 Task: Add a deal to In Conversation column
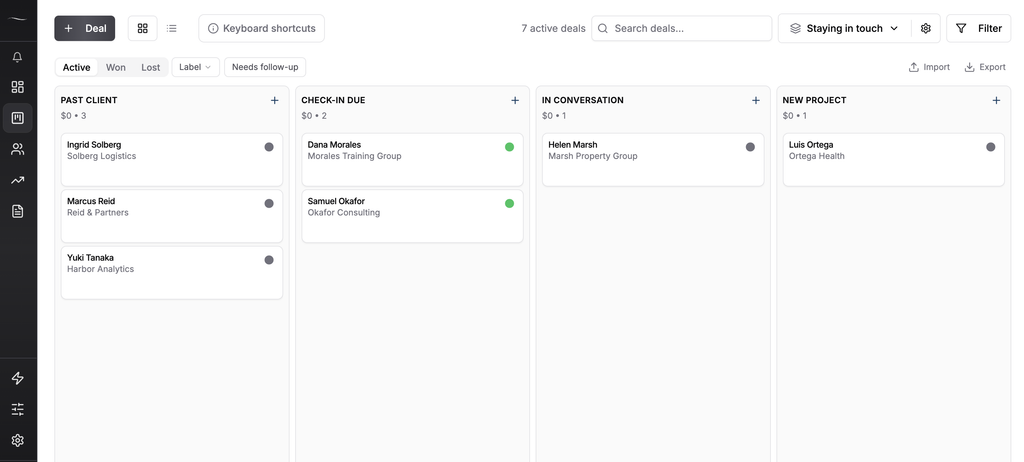pos(756,100)
